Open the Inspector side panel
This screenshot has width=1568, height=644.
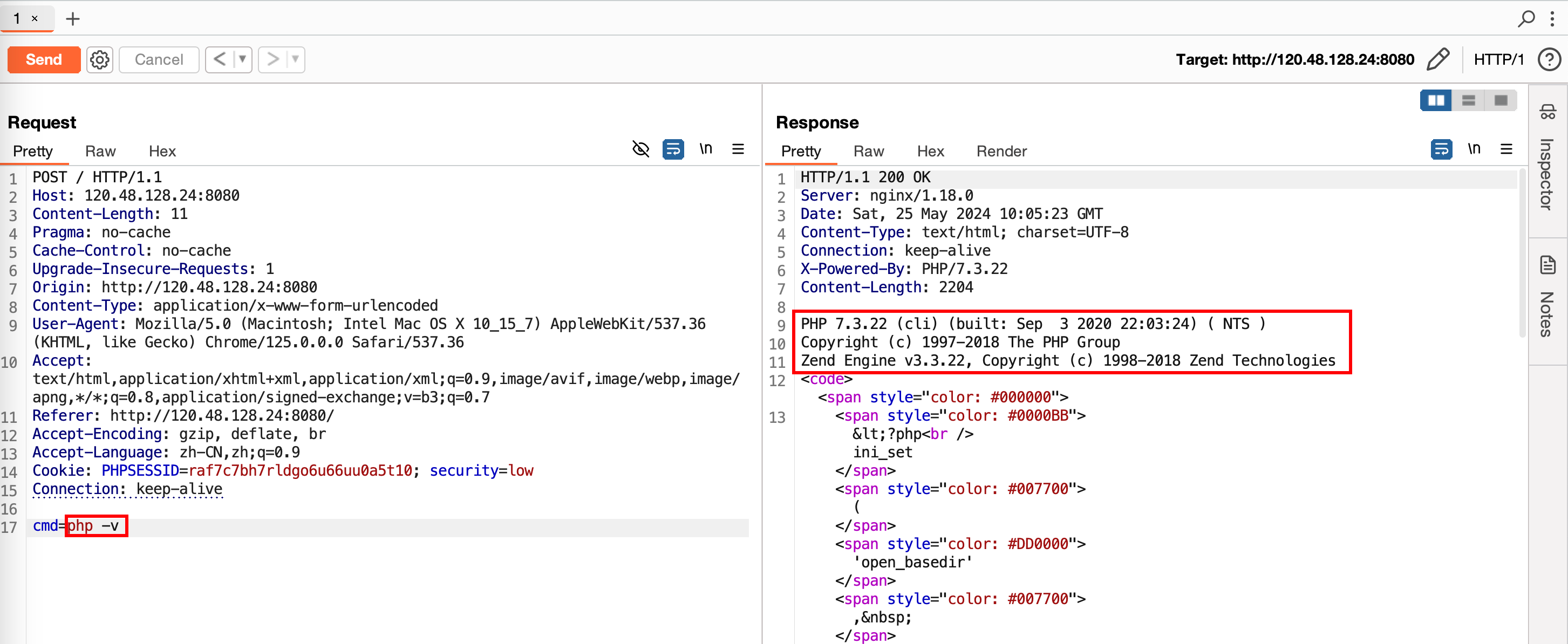coord(1547,158)
